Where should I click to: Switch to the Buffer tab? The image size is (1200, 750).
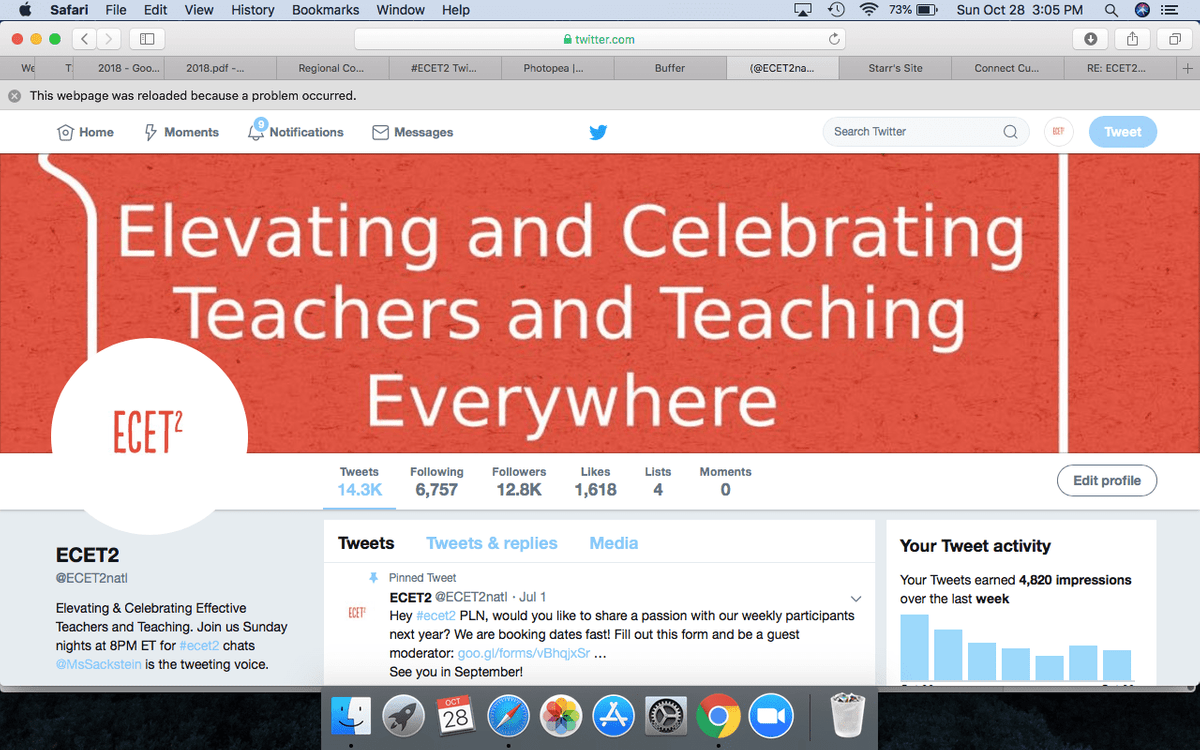(670, 68)
